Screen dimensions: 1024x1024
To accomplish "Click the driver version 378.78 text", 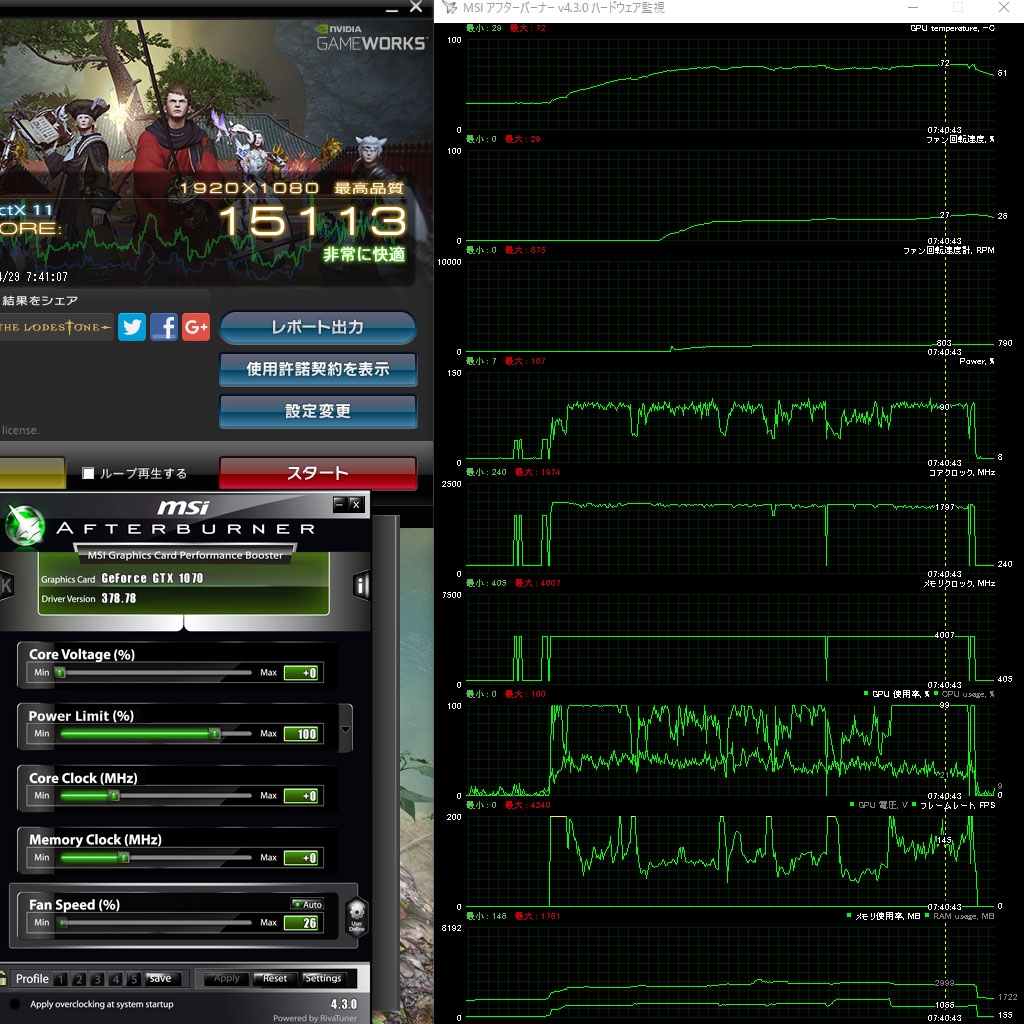I will [119, 598].
